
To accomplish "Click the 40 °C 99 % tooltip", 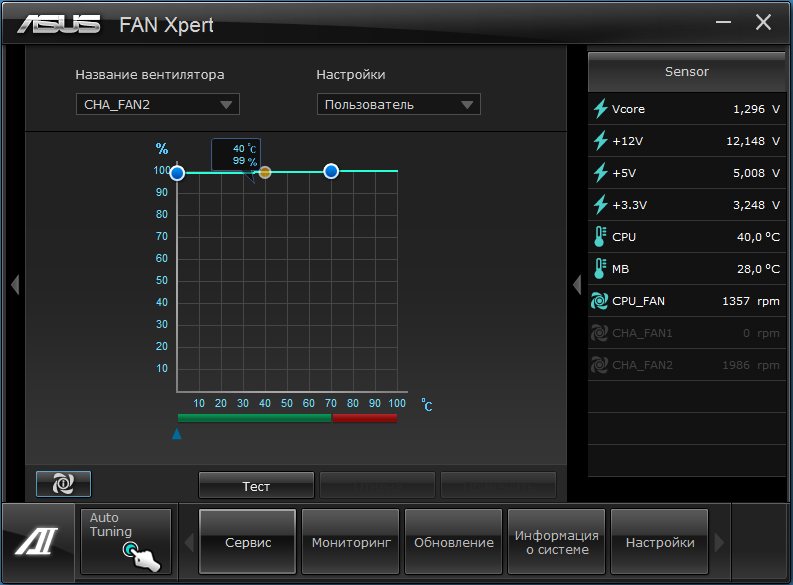I will [x=236, y=155].
